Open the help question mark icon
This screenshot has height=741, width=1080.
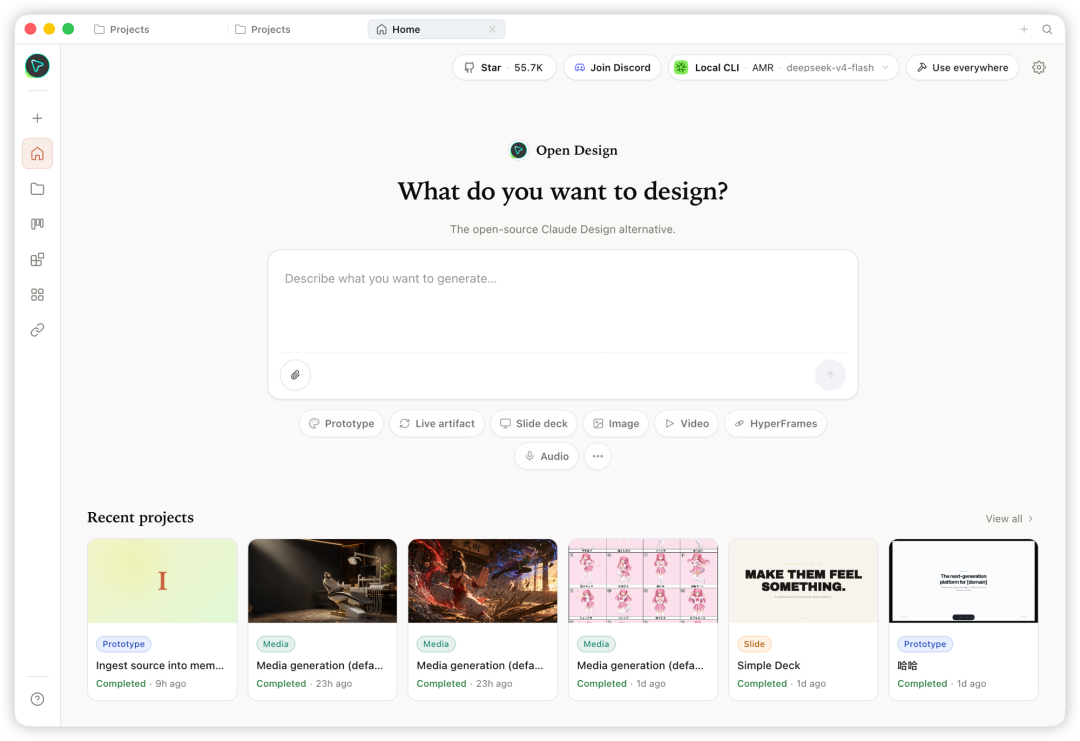pos(37,699)
